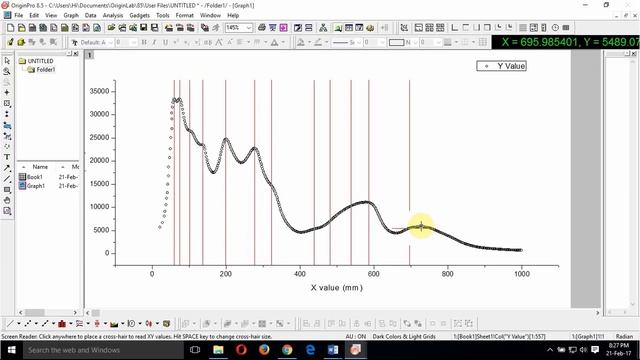Expand the column plot types dropdown arrow
This screenshot has height=360, width=640.
(x=70, y=324)
